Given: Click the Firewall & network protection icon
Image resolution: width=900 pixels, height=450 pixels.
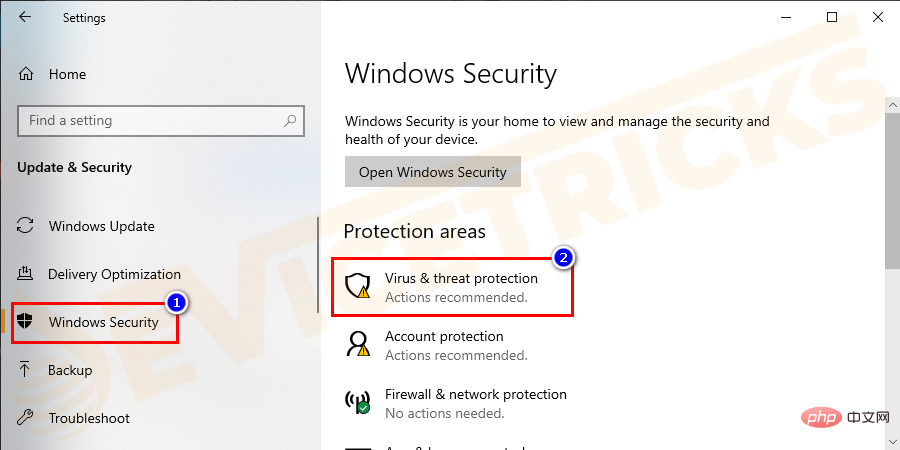Looking at the screenshot, I should [x=357, y=403].
